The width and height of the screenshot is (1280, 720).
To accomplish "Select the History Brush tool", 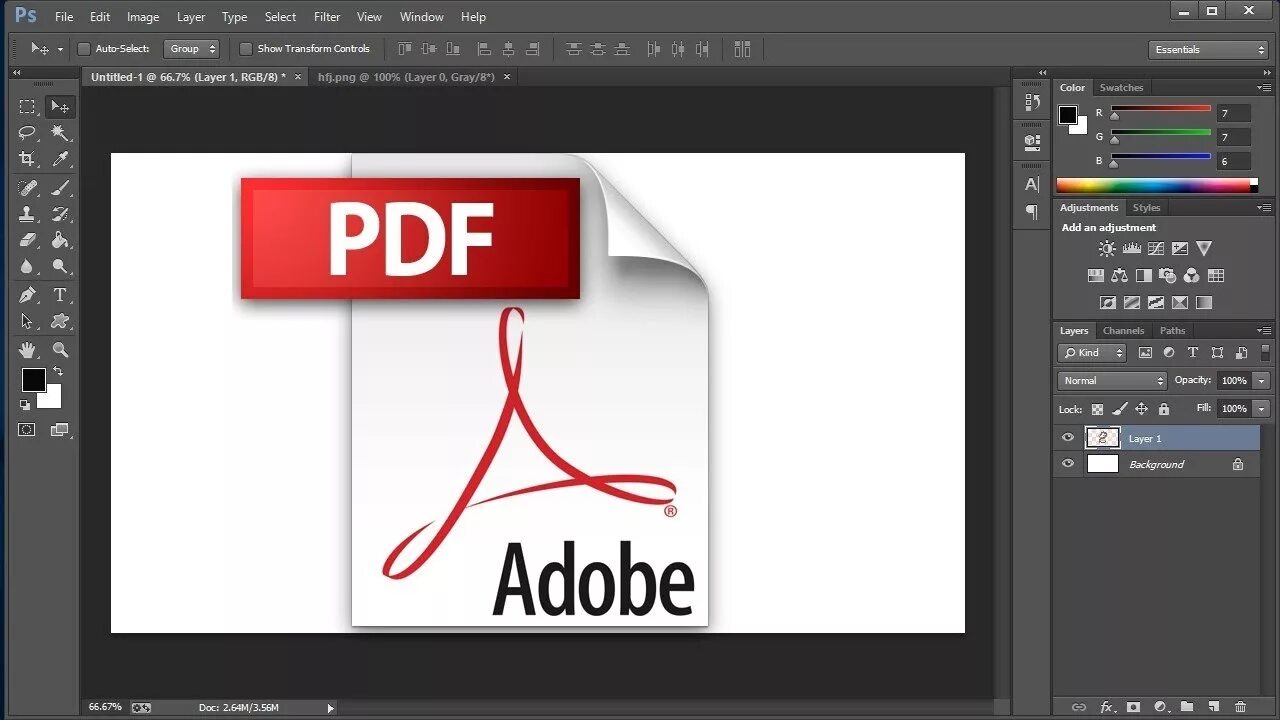I will tap(60, 214).
